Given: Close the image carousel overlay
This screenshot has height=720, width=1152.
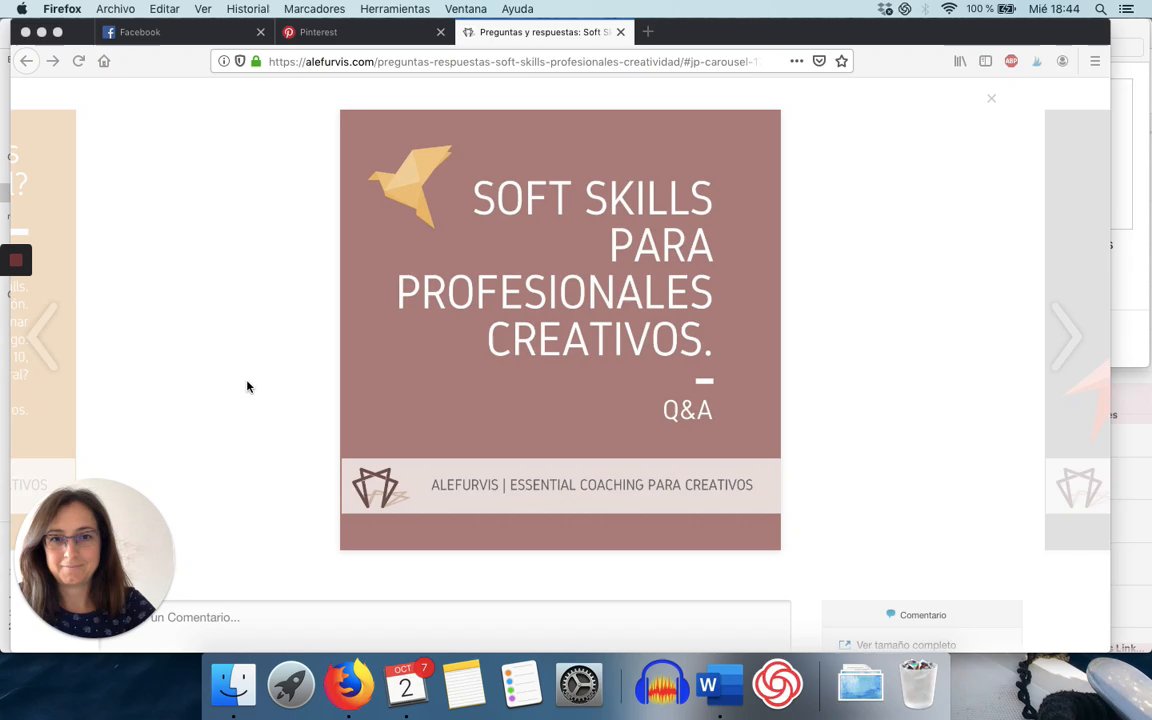Looking at the screenshot, I should point(991,98).
